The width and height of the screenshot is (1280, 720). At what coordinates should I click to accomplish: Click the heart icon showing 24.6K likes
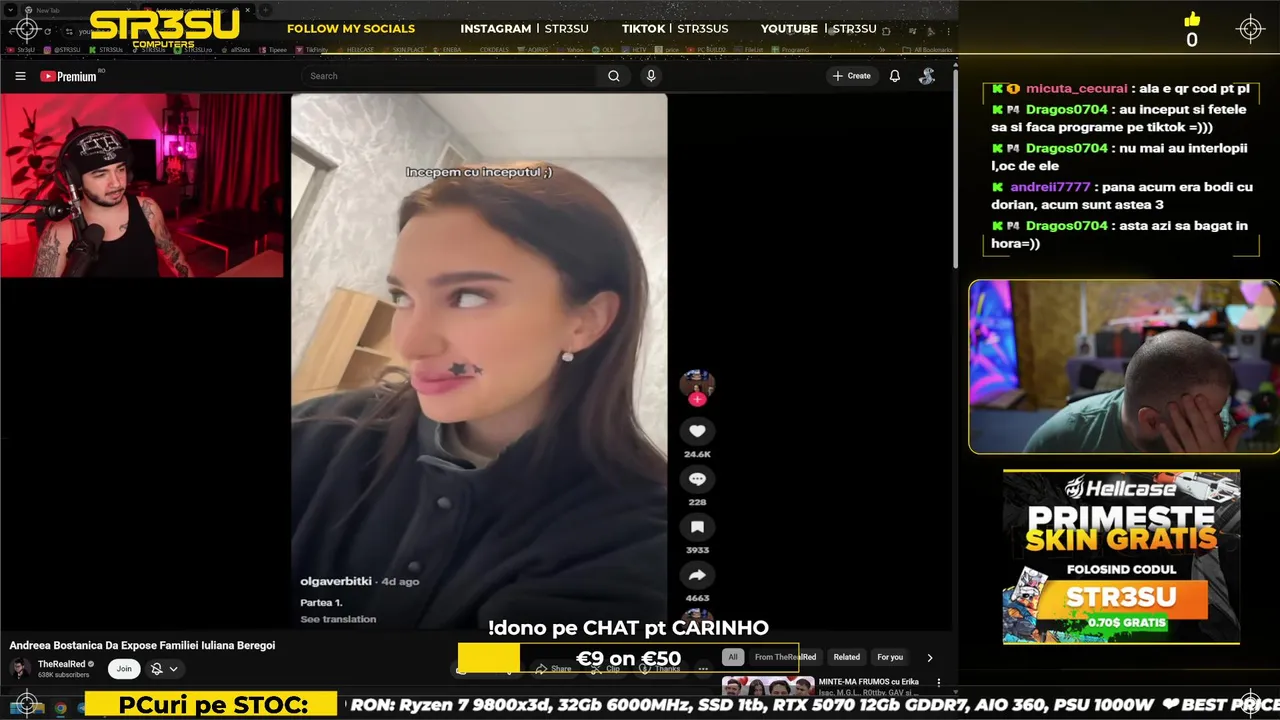(697, 431)
